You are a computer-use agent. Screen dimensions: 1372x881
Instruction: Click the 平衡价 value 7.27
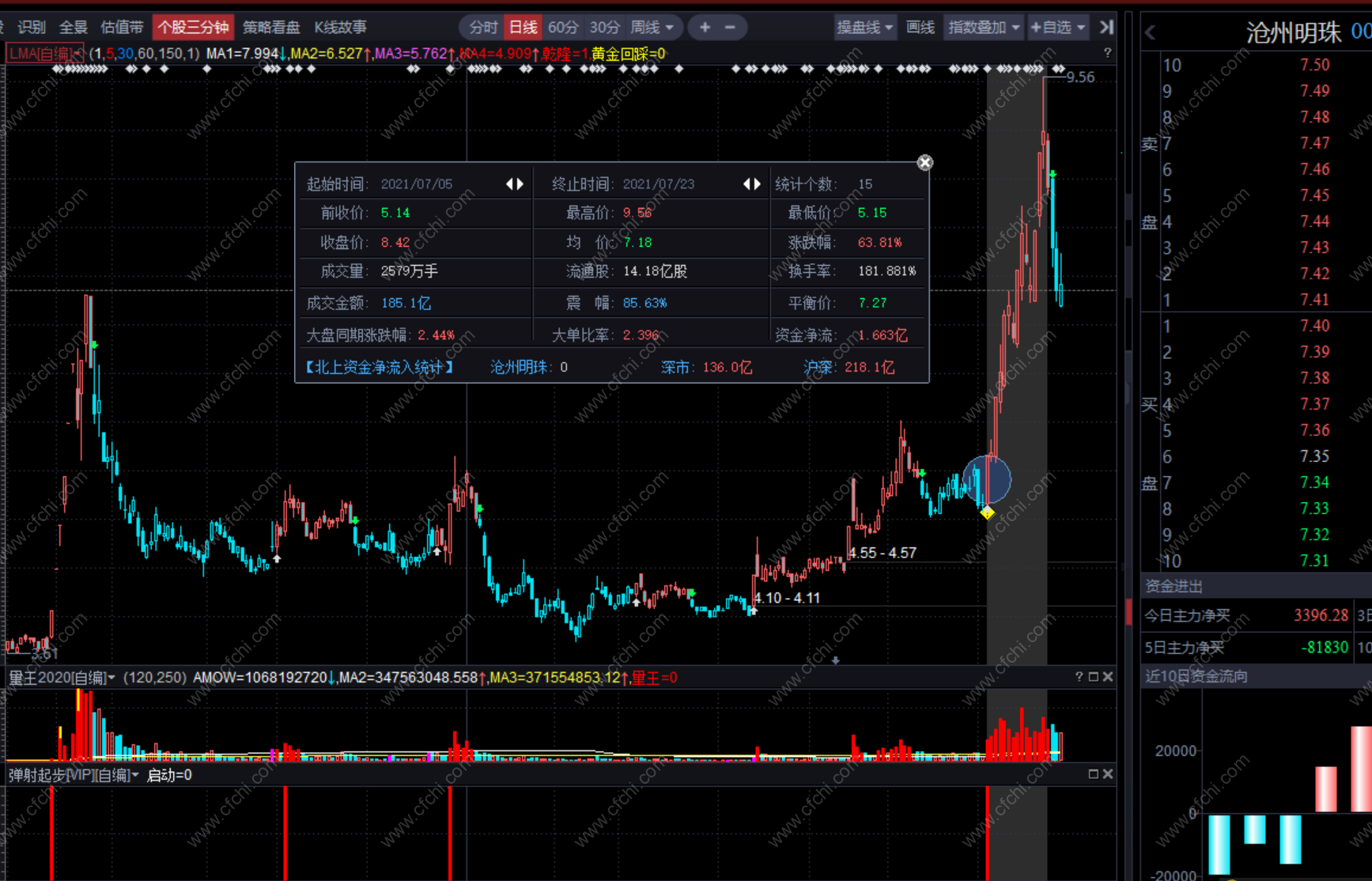pos(872,303)
